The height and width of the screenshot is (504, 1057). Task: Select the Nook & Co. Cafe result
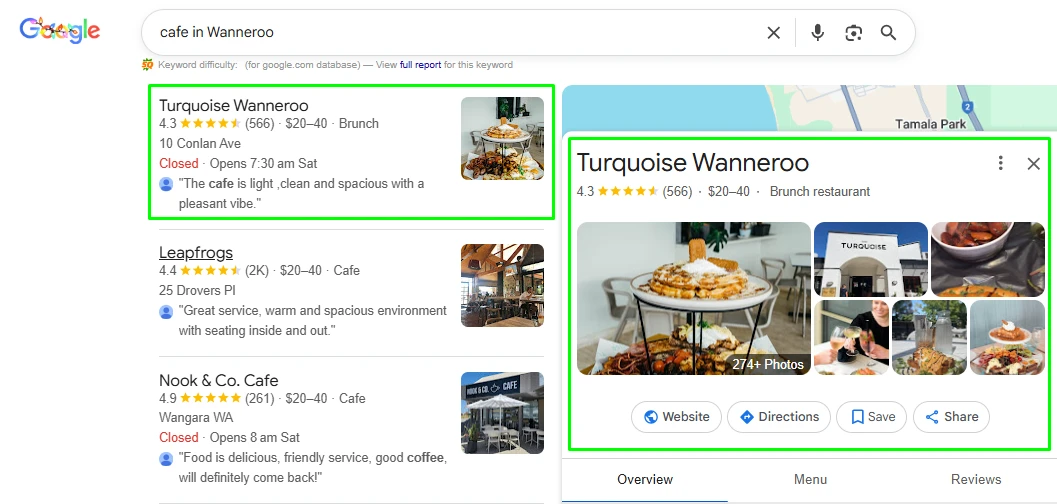point(218,381)
